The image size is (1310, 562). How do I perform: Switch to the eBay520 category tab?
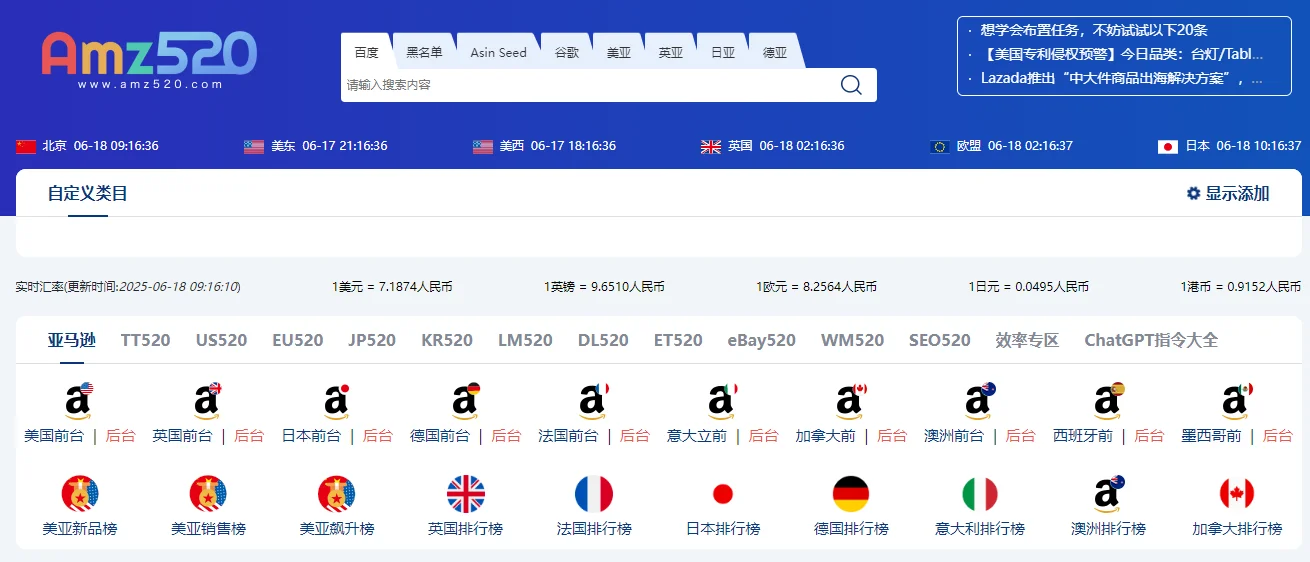click(762, 340)
